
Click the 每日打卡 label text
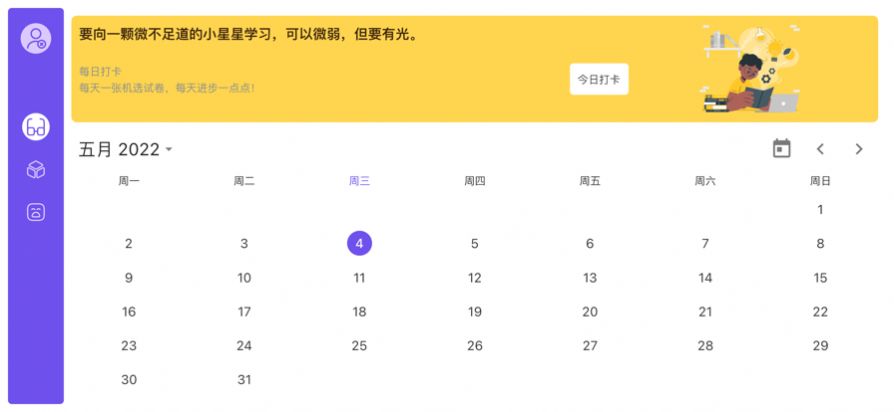(100, 72)
